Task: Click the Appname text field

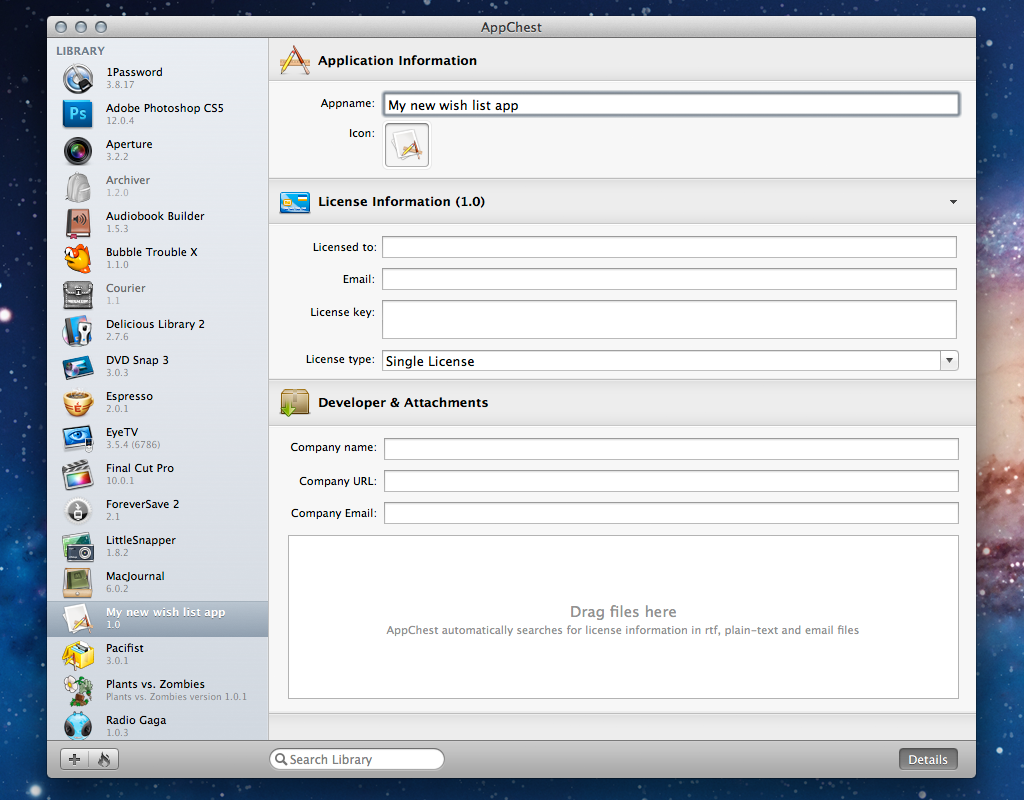Action: click(x=671, y=104)
